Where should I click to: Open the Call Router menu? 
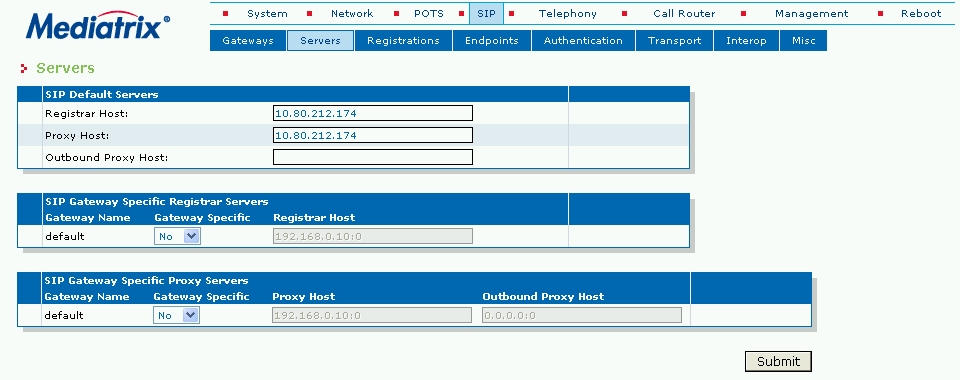[684, 13]
